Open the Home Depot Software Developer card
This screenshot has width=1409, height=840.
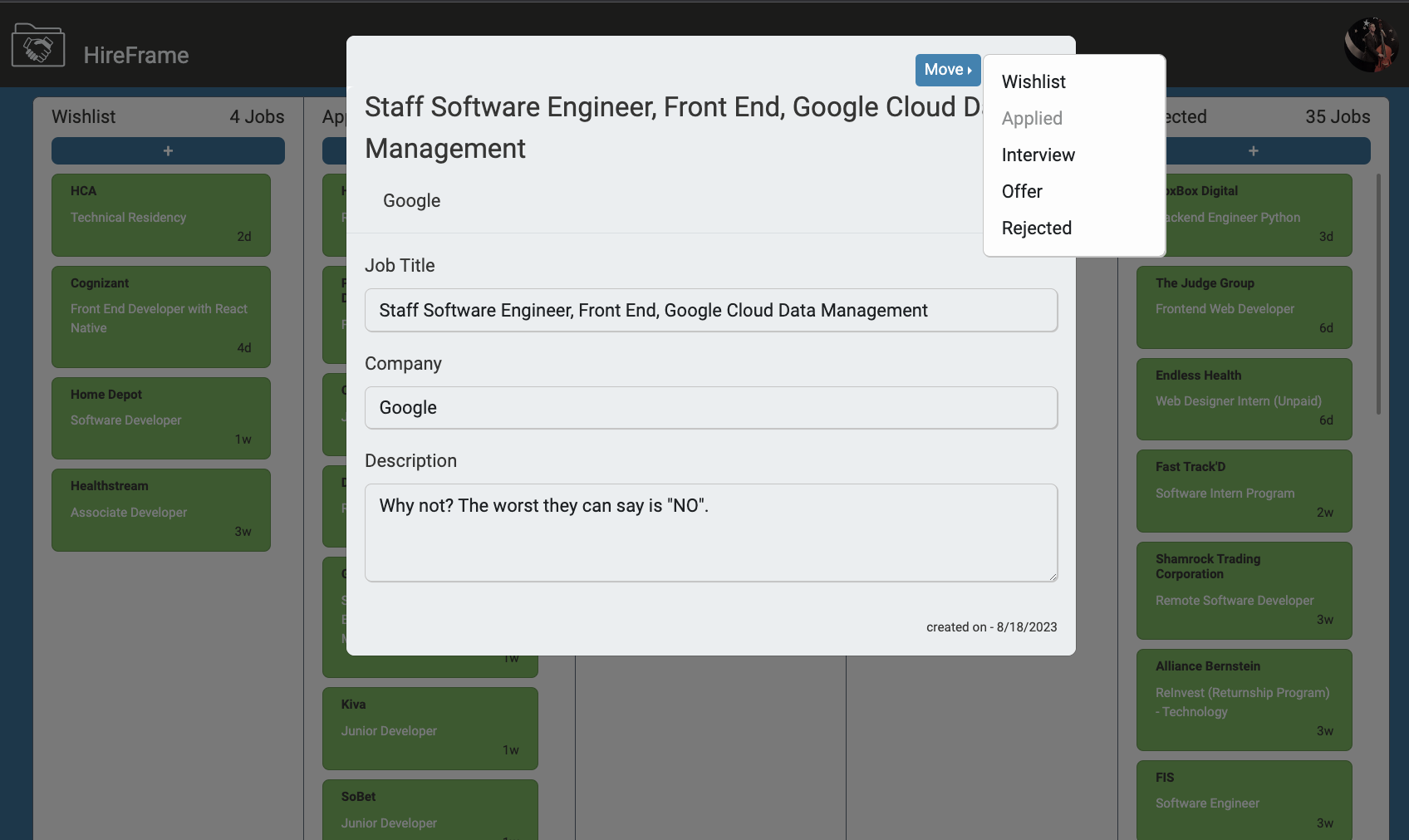coord(160,418)
